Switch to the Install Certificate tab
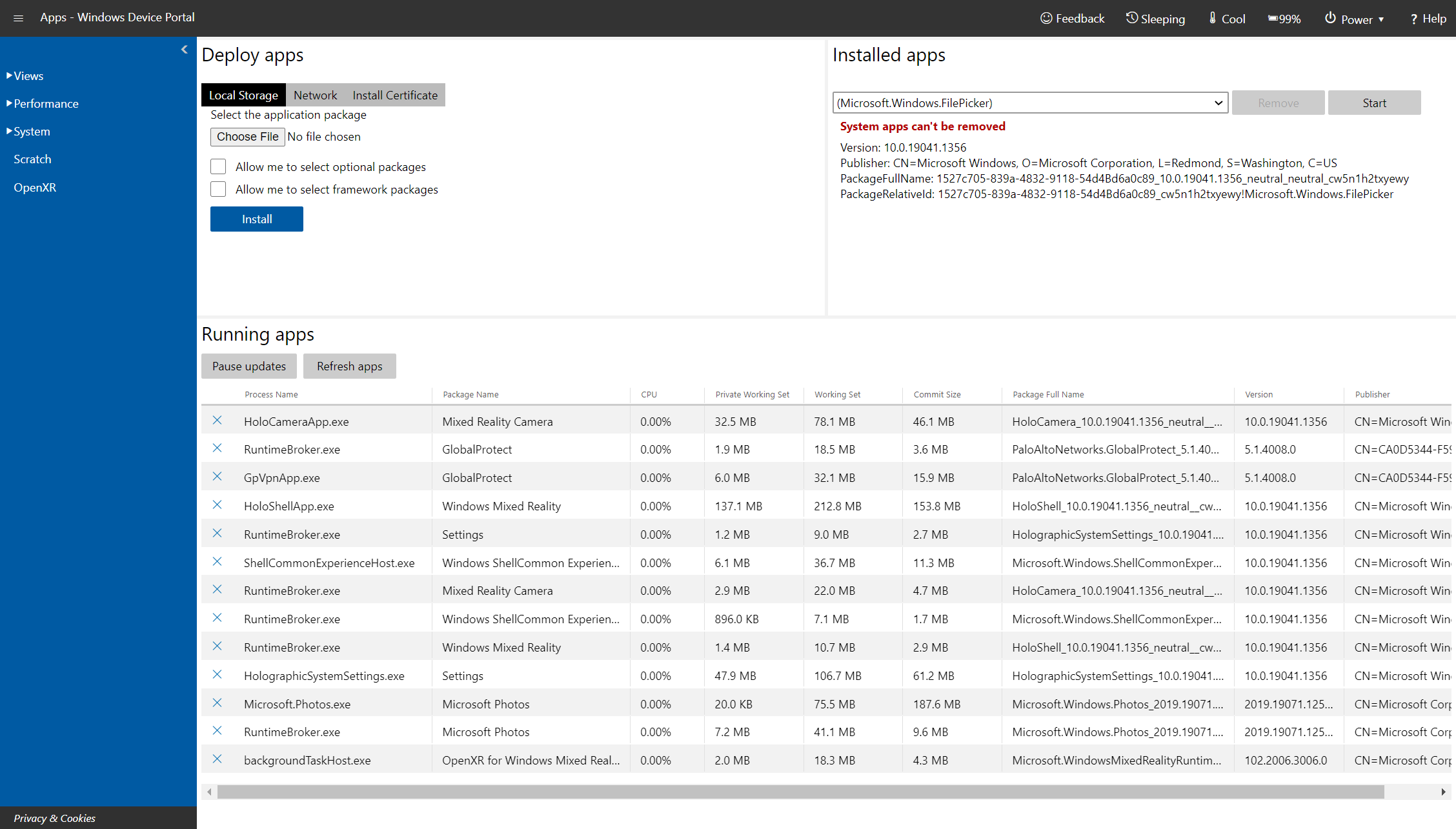The width and height of the screenshot is (1456, 829). (396, 94)
